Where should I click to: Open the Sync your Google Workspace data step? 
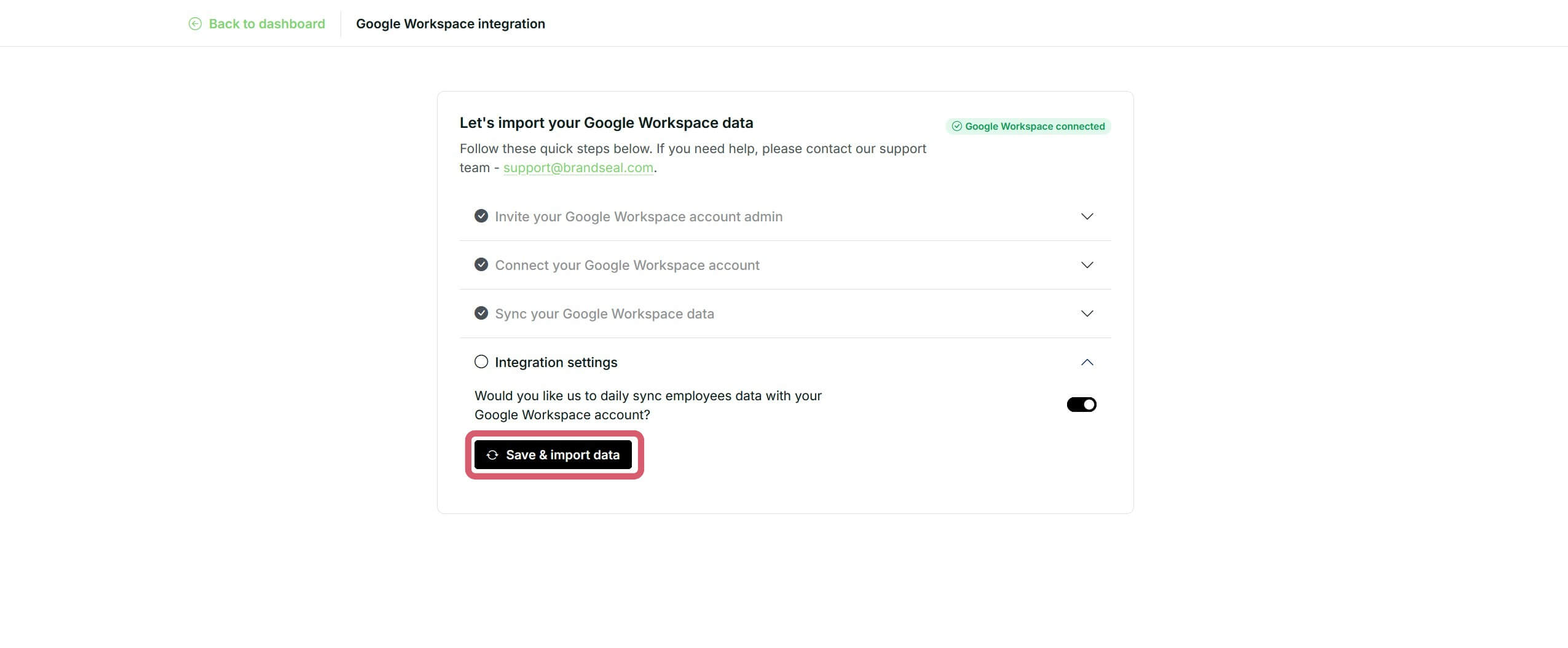click(1087, 314)
